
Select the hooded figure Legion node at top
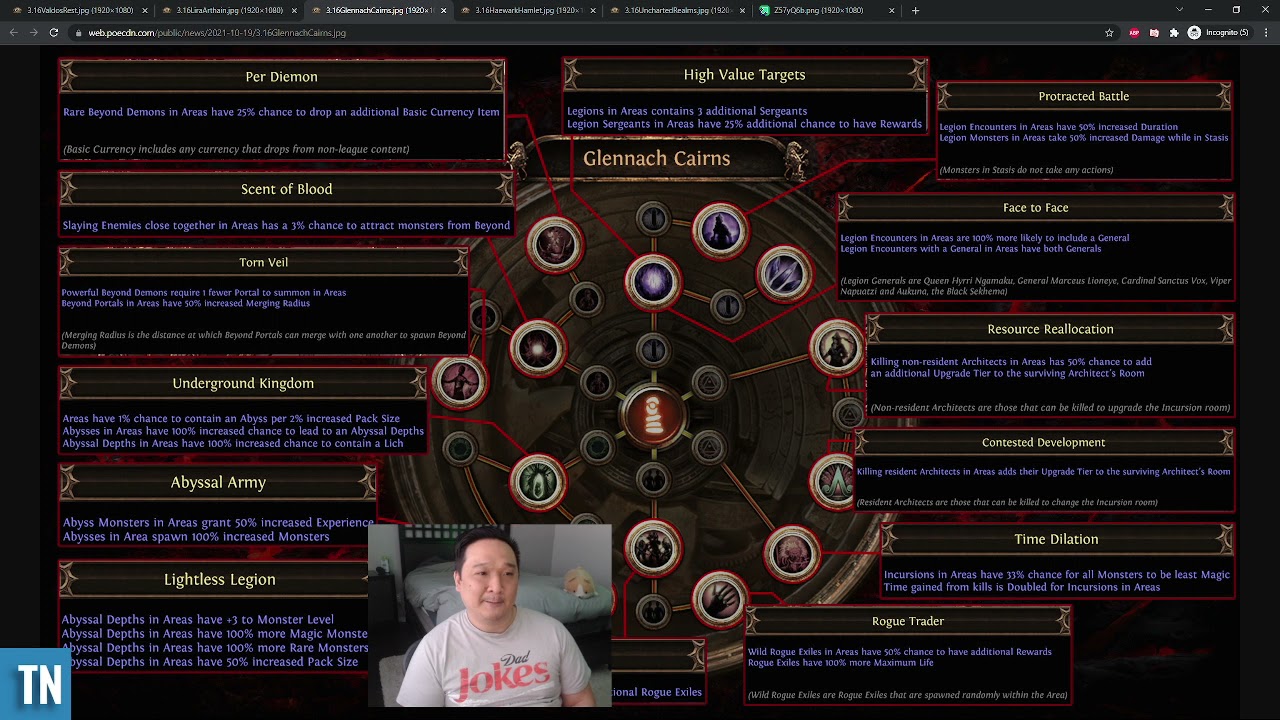coord(719,231)
